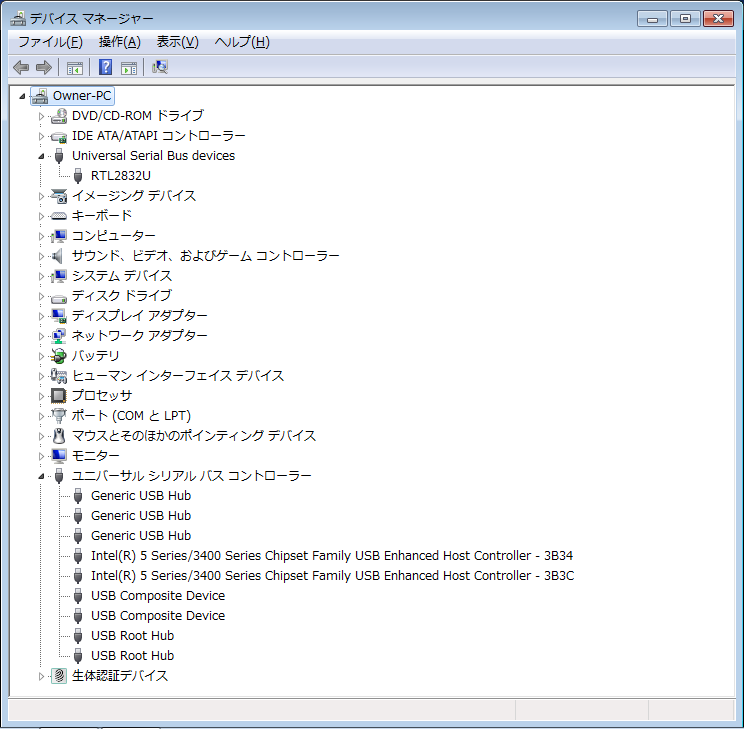
Task: Click the デバイス マネージャー title bar icon
Action: tap(18, 19)
